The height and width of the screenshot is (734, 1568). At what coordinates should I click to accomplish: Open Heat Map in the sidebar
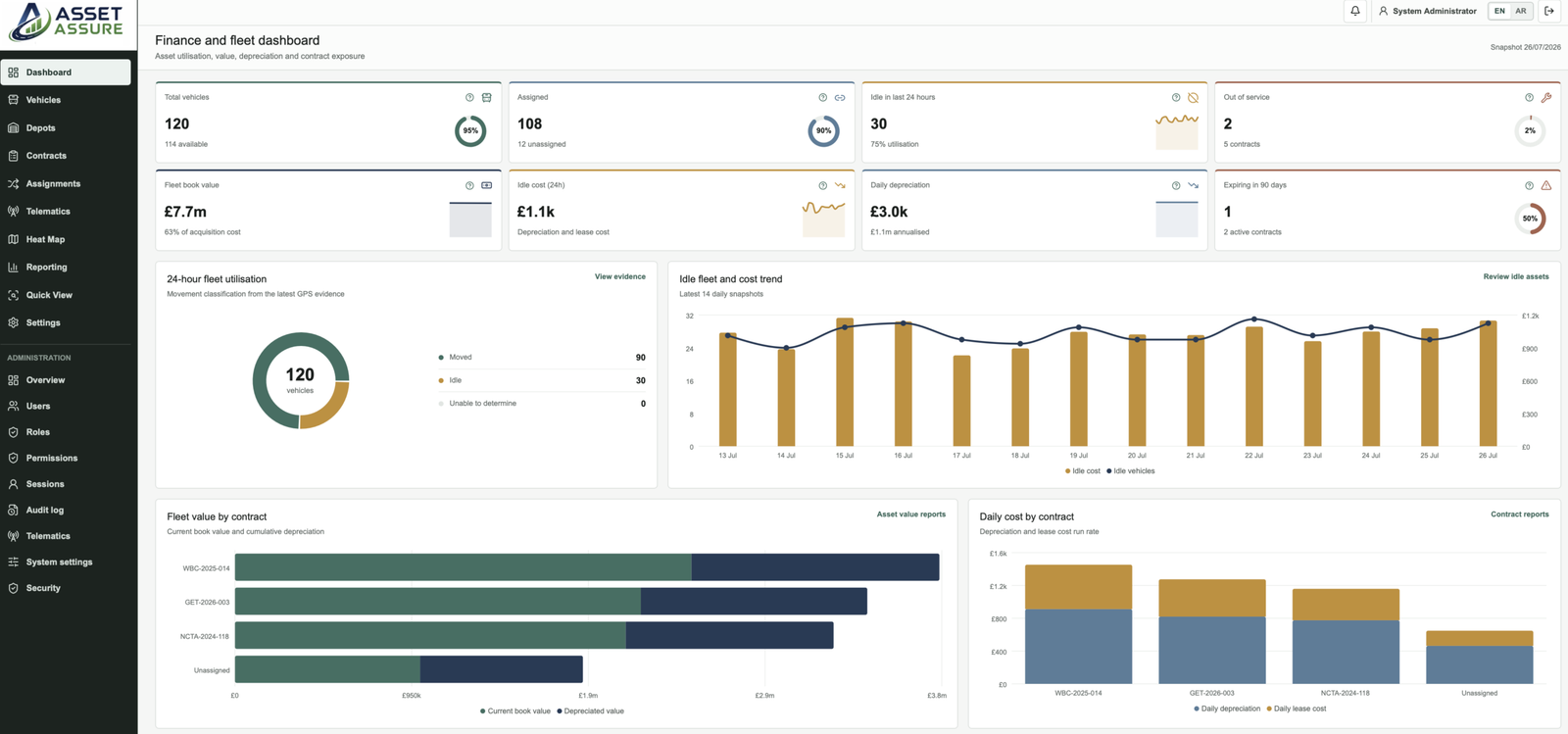pyautogui.click(x=66, y=239)
